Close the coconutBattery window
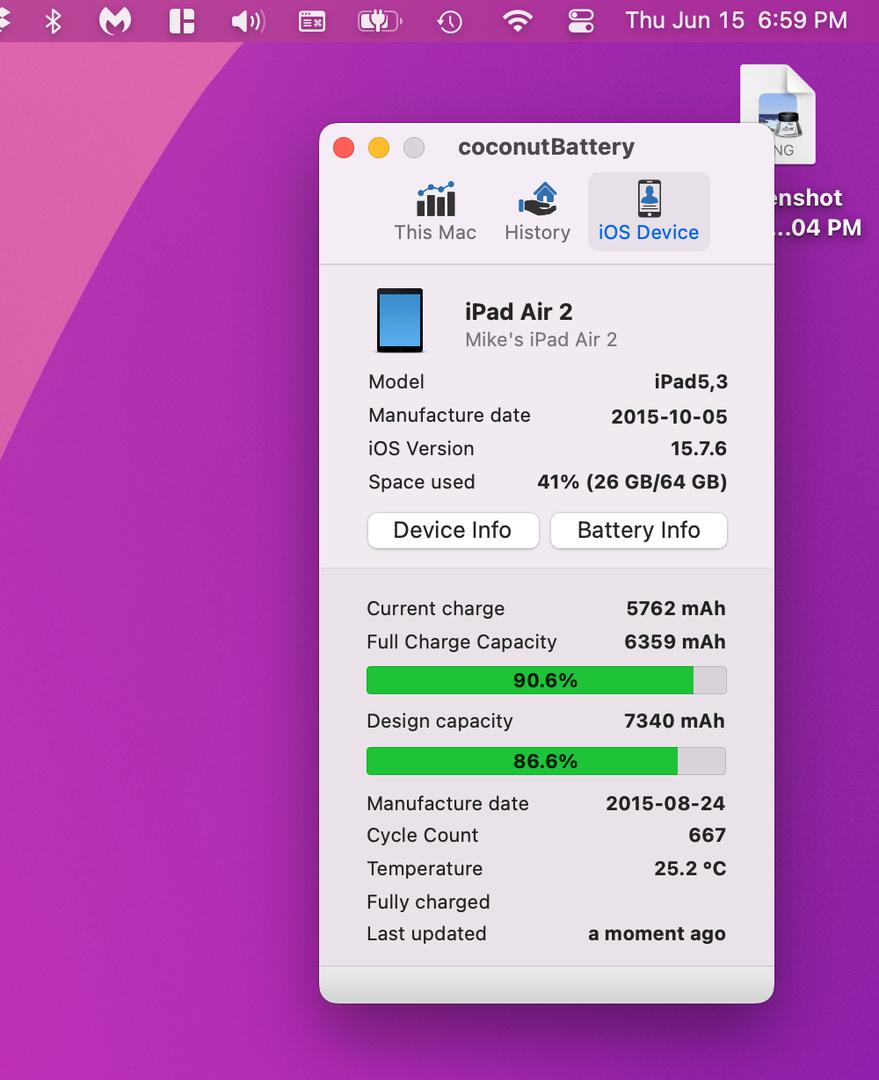Screen dimensions: 879x1080 (x=344, y=147)
